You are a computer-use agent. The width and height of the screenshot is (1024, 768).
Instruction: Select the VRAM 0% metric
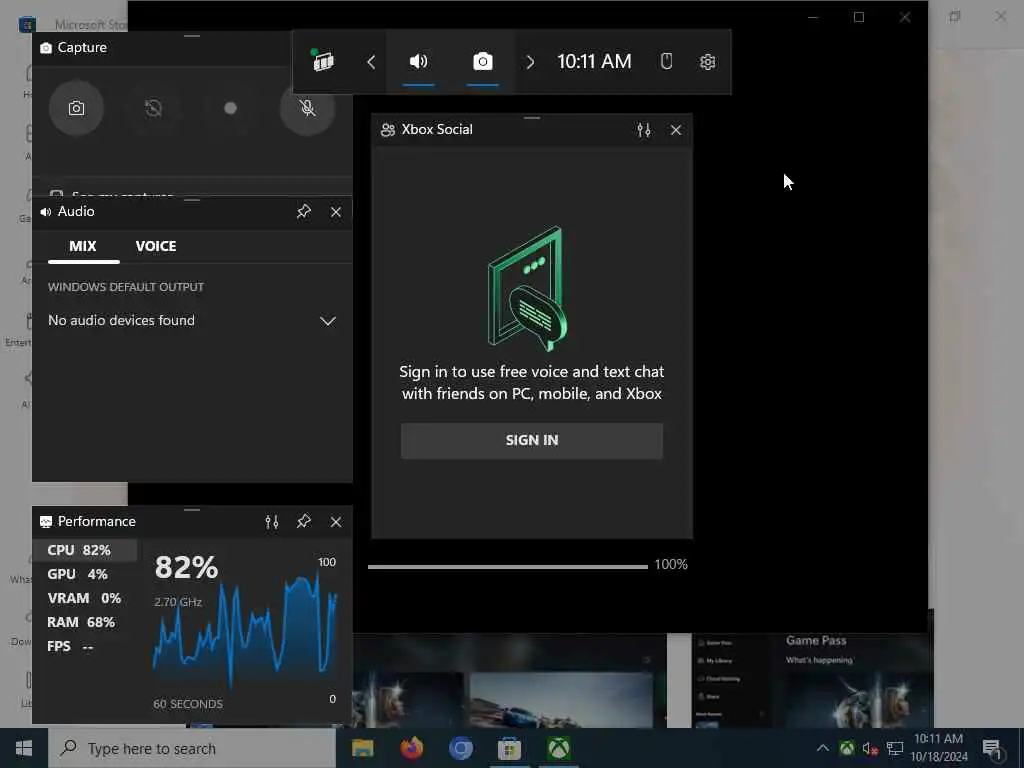coord(85,598)
